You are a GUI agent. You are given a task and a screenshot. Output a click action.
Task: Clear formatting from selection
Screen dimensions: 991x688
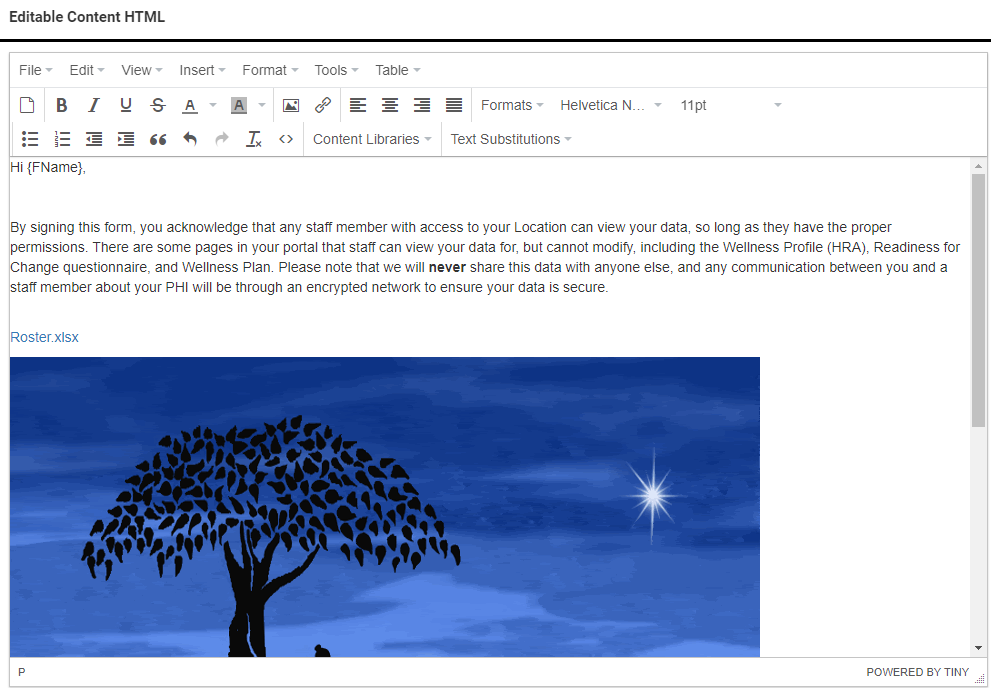(254, 139)
